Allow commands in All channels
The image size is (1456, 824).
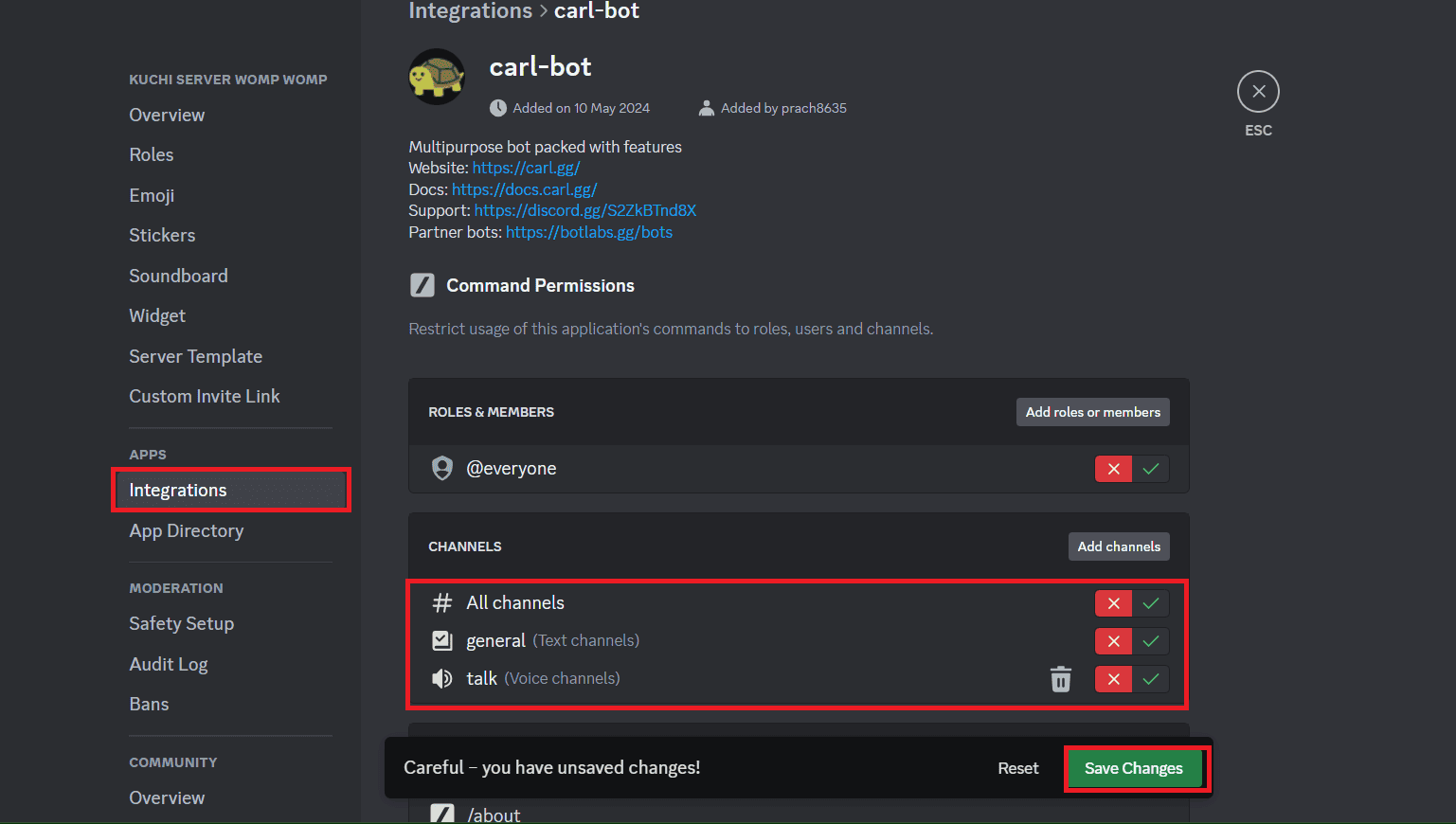tap(1151, 603)
